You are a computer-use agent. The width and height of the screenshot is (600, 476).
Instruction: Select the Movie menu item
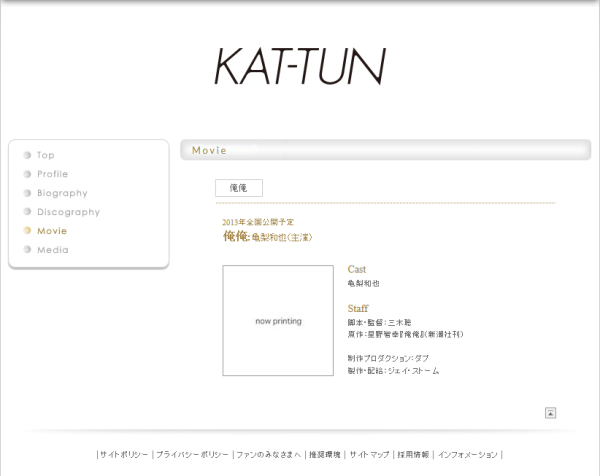point(52,231)
